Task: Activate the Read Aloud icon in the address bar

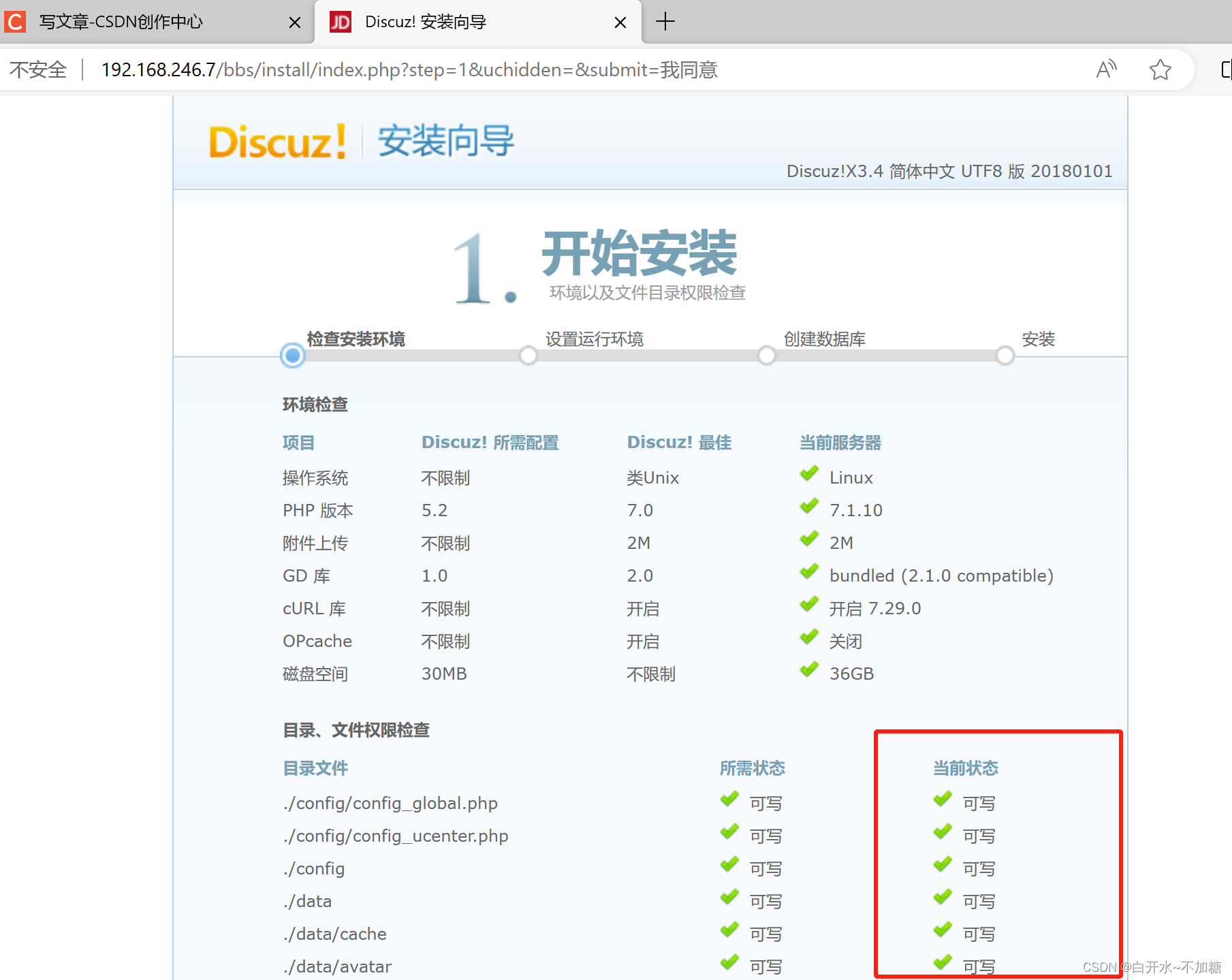Action: [1107, 69]
